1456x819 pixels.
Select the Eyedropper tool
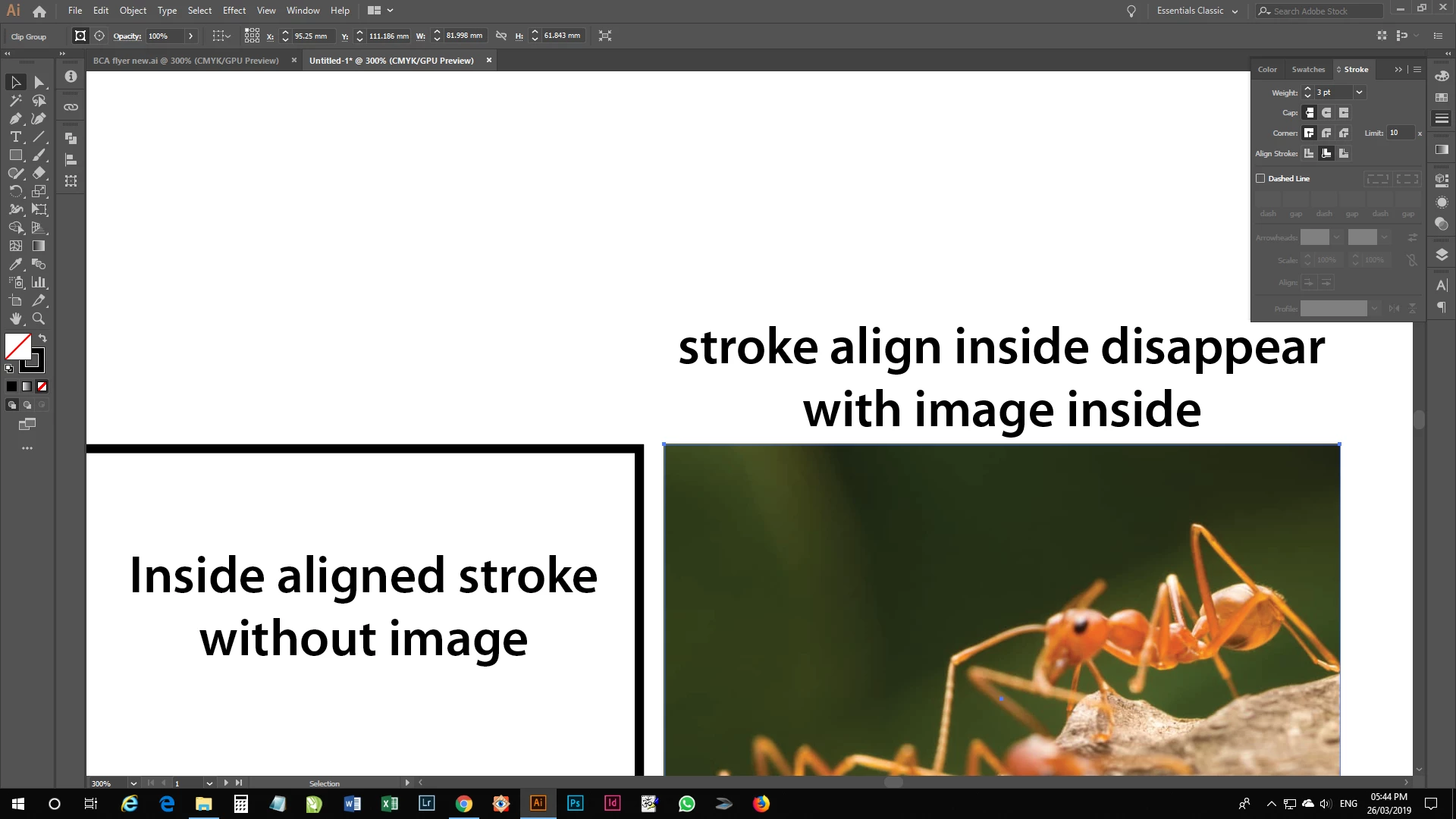pos(15,264)
